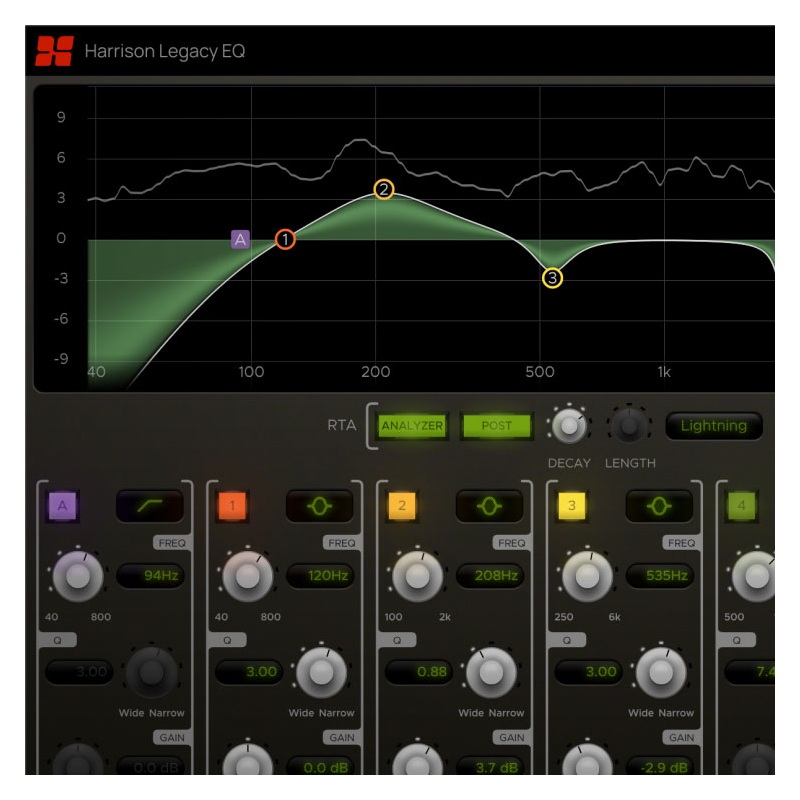
Task: Click the 535Hz frequency field of band 3
Action: coord(660,576)
